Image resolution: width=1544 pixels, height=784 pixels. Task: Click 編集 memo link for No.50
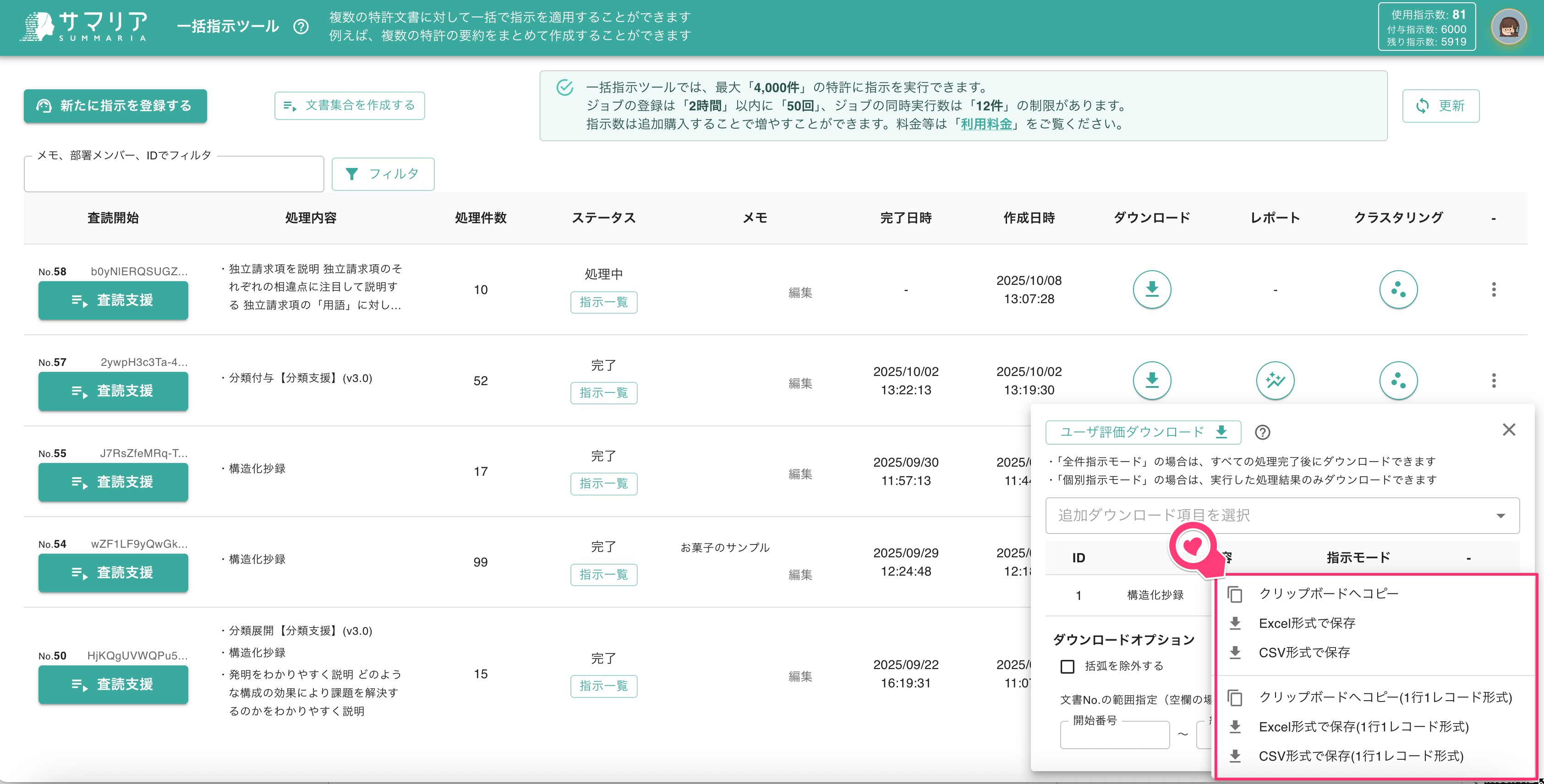tap(800, 676)
